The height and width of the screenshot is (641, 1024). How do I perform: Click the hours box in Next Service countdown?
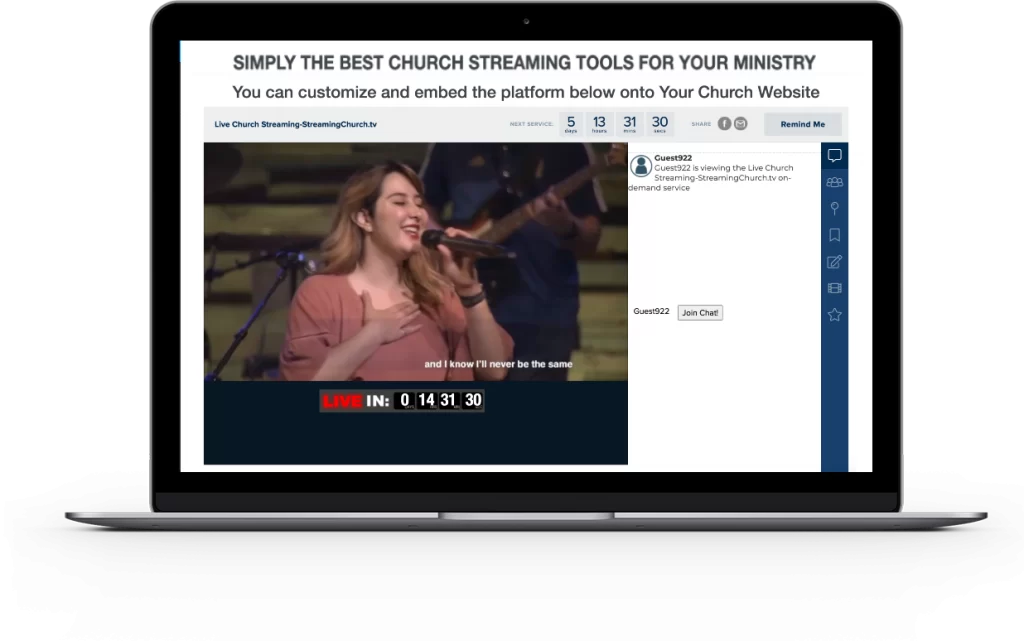coord(599,124)
